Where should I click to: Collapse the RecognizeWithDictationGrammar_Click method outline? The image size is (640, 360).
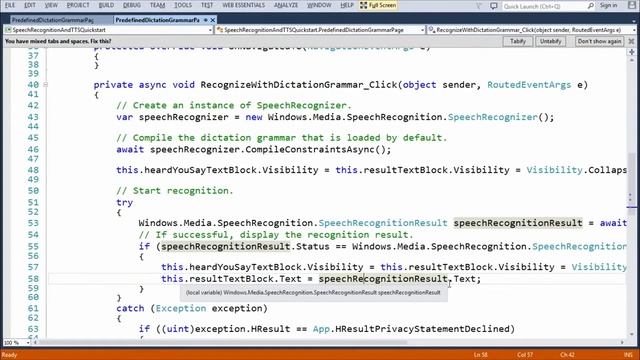(45, 84)
